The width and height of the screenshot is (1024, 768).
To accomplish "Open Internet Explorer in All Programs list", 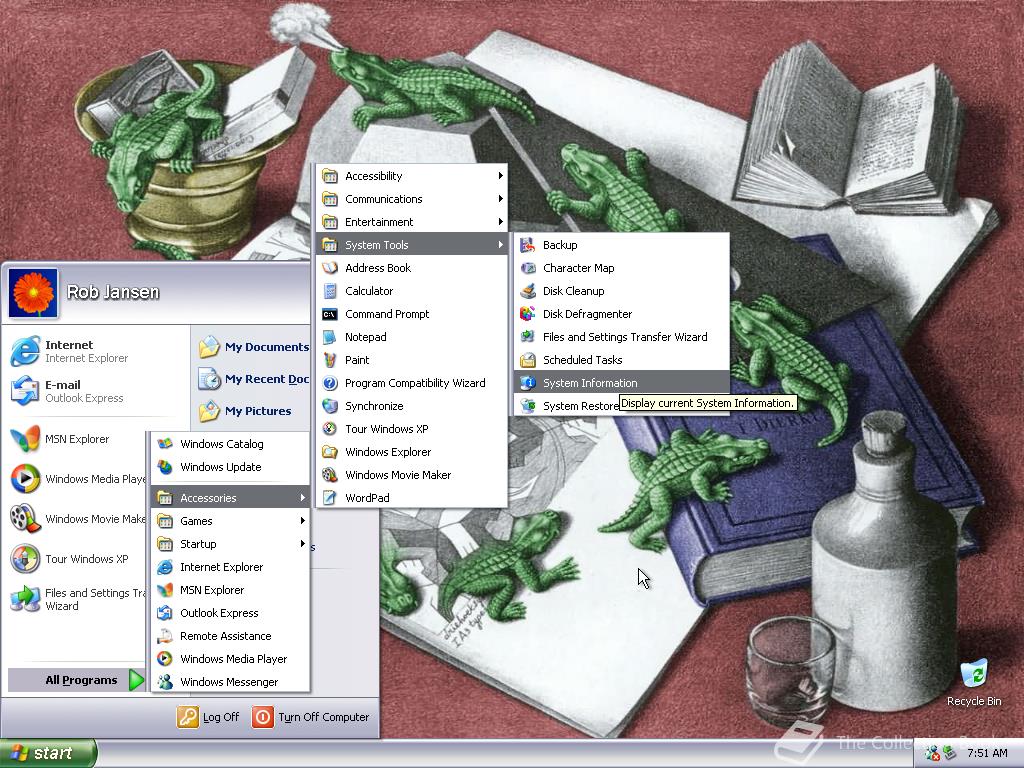I will pyautogui.click(x=231, y=567).
